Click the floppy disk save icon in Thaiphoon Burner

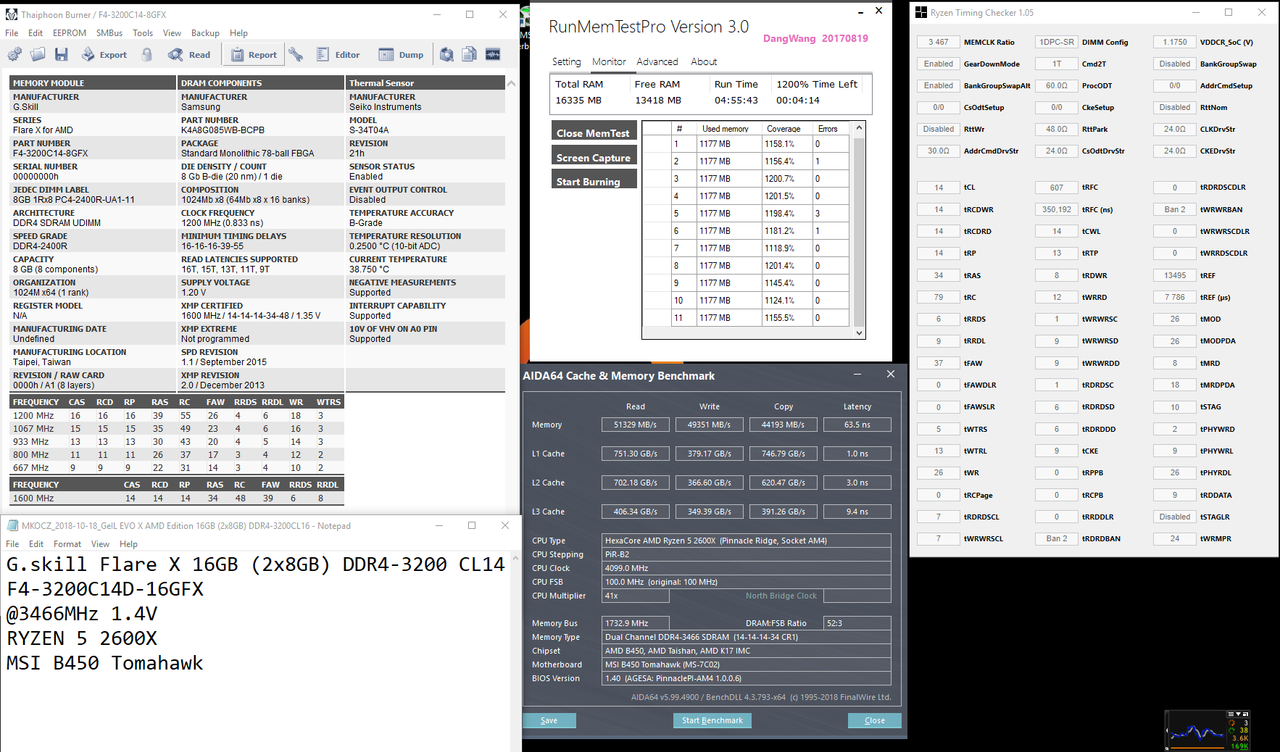point(61,55)
